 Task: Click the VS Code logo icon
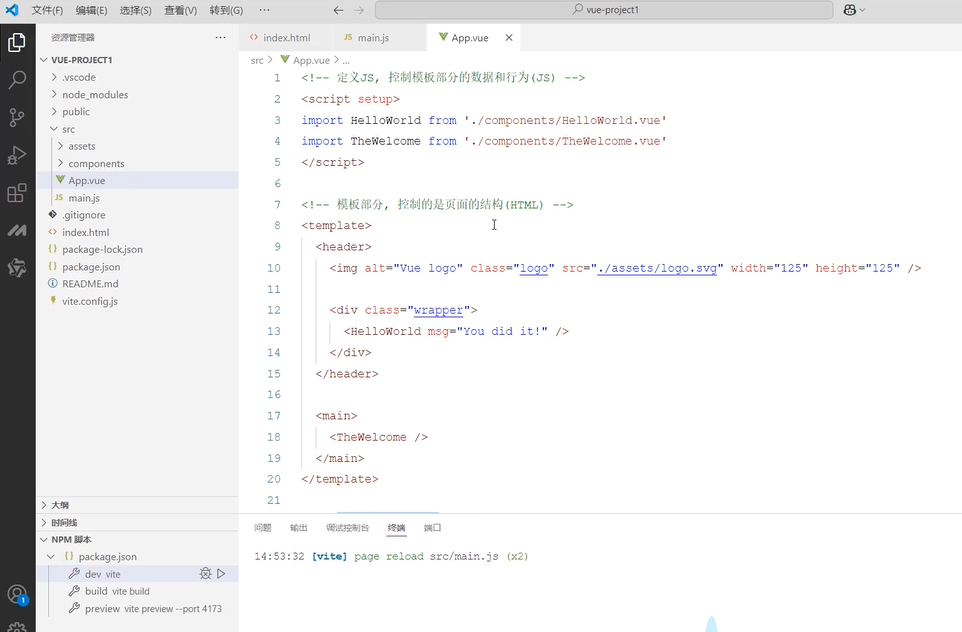[x=12, y=10]
